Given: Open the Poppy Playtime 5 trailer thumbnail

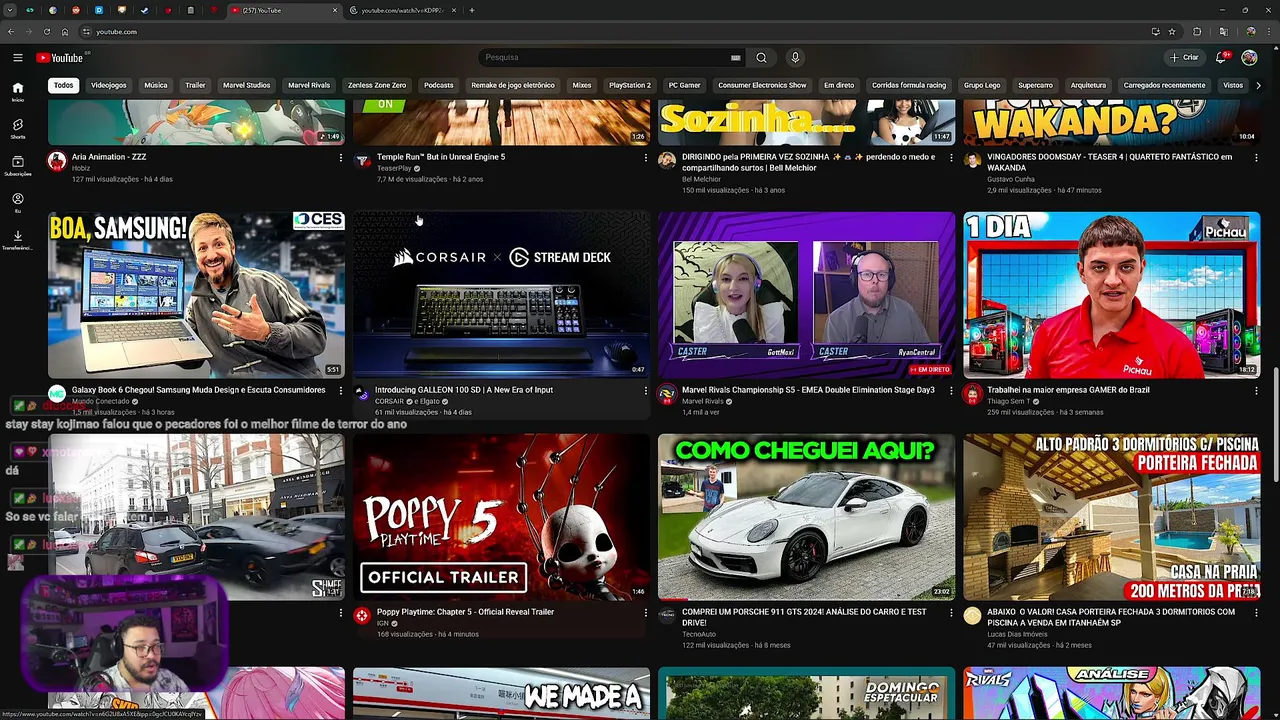Looking at the screenshot, I should tap(501, 516).
